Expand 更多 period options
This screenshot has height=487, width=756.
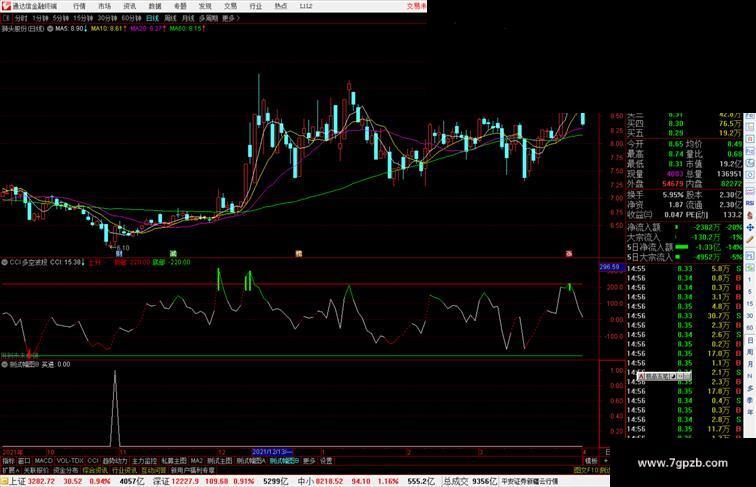(230, 18)
